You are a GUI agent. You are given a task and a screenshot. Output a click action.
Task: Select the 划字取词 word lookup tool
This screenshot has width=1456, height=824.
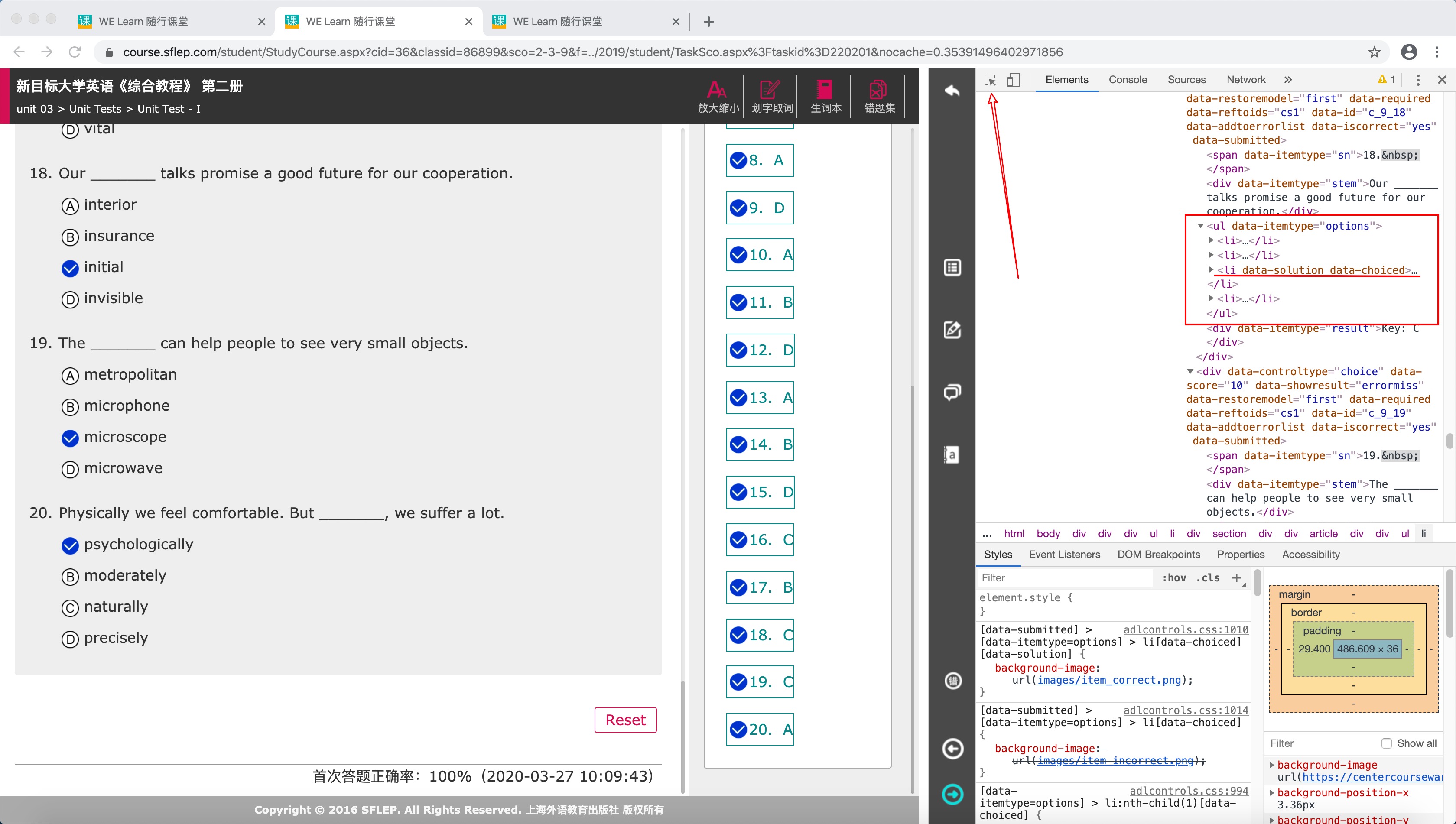[770, 95]
